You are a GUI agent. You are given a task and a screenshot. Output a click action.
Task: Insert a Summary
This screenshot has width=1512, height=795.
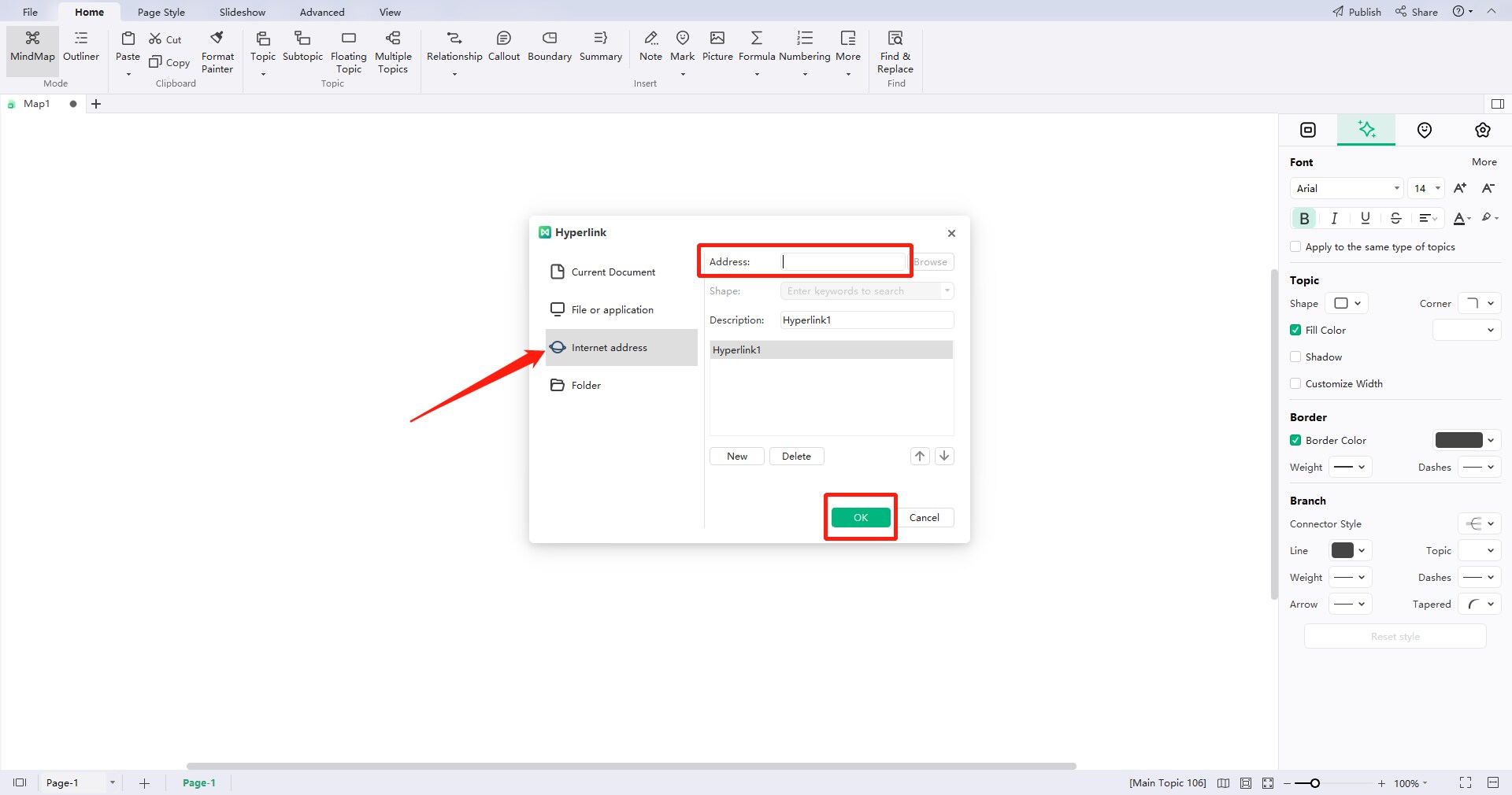click(601, 47)
